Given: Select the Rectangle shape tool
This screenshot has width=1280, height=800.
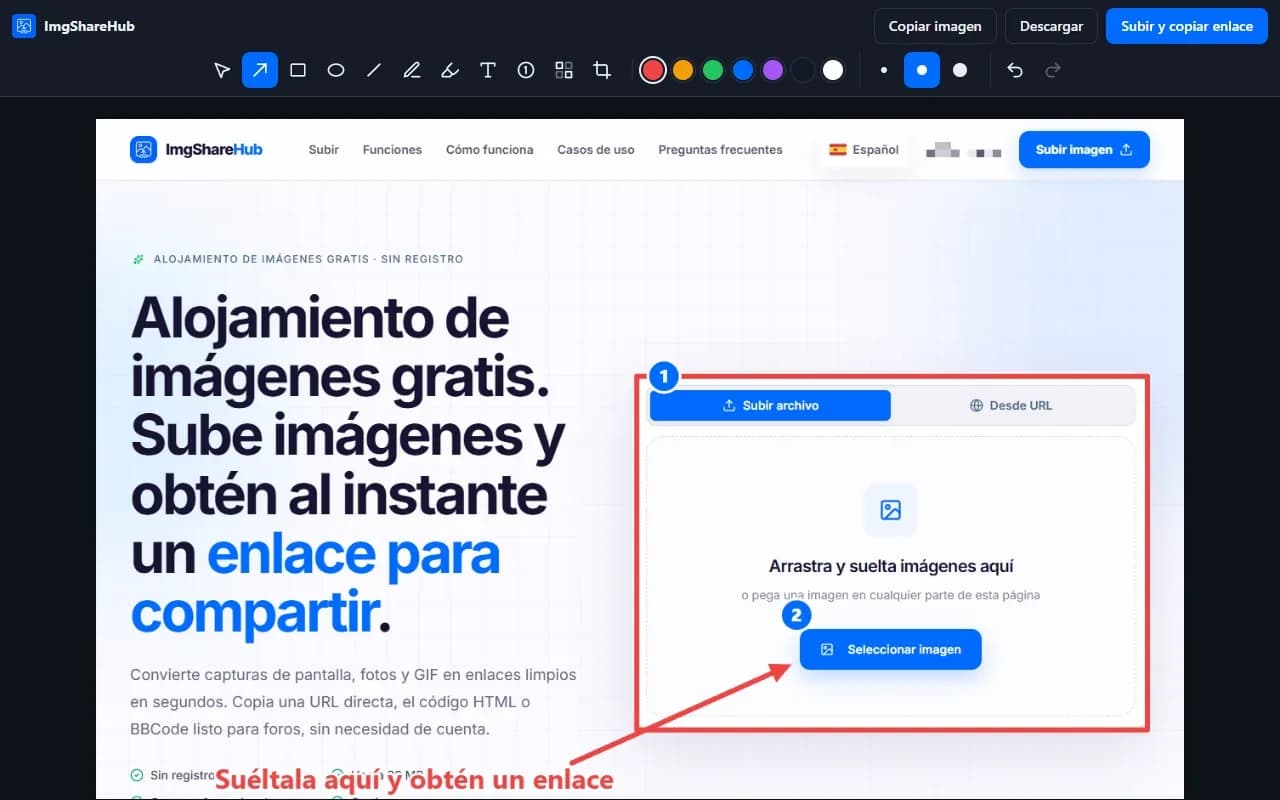Looking at the screenshot, I should coord(298,70).
